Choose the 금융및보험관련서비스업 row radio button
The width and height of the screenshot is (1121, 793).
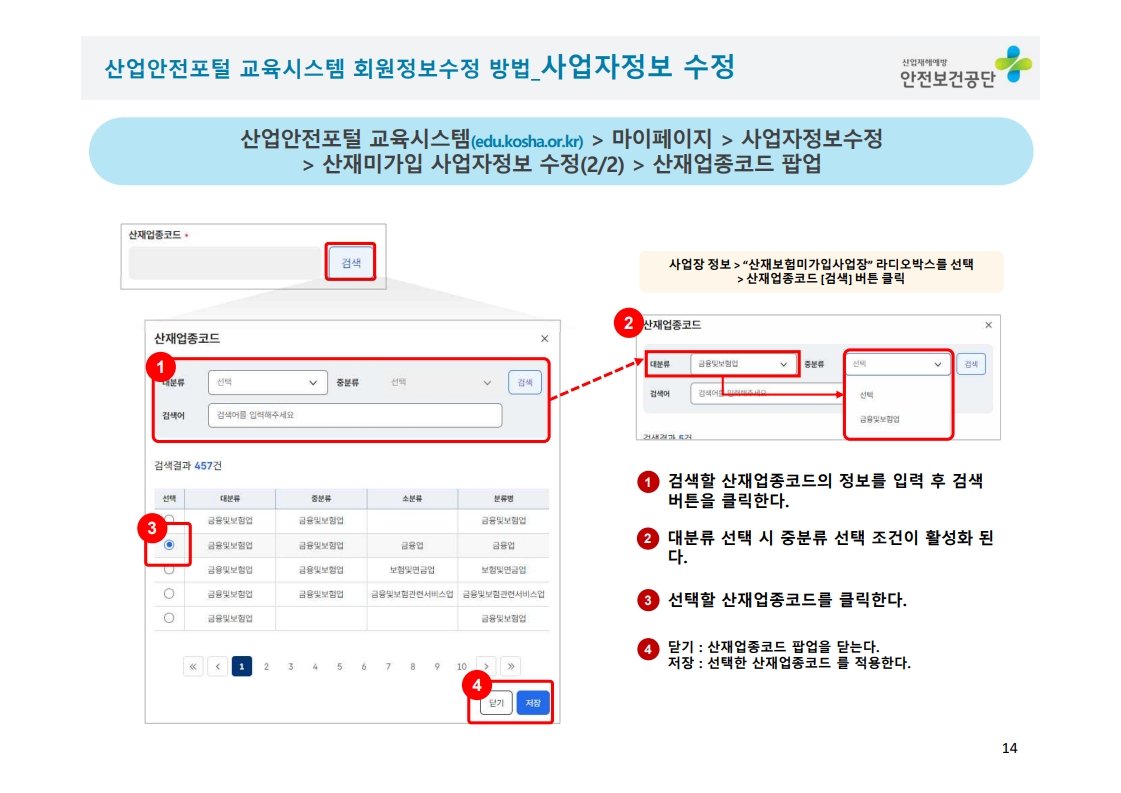coord(169,594)
